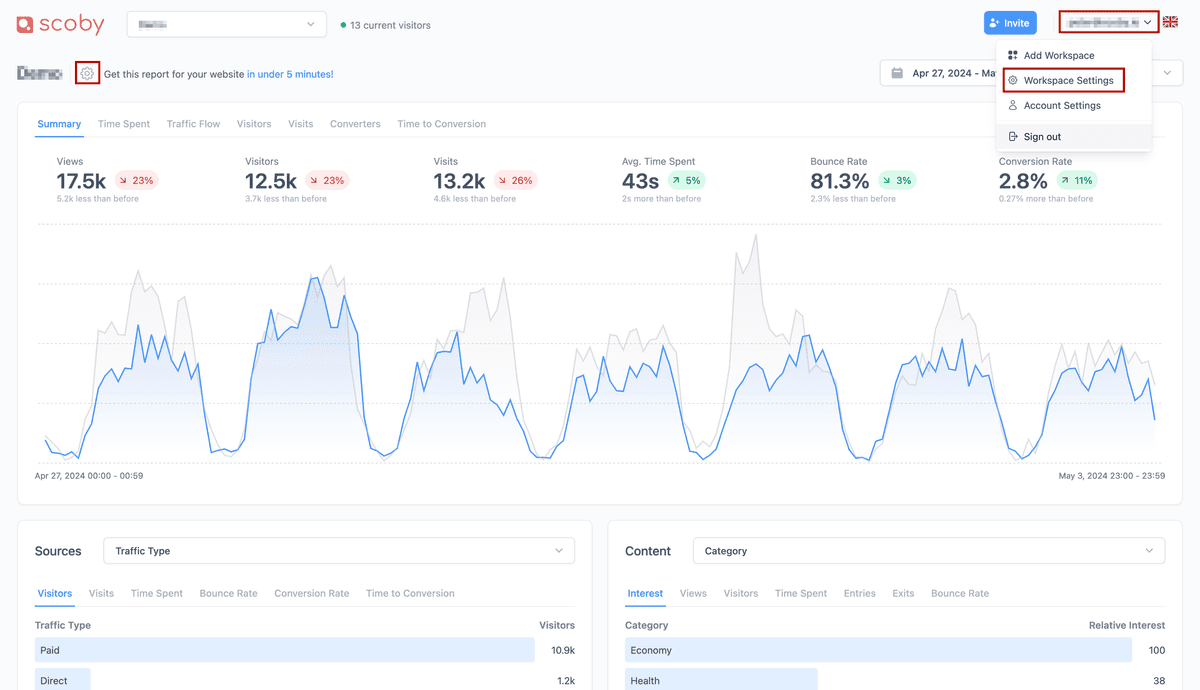This screenshot has height=690, width=1200.
Task: Open Time Spent tab in the Sources panel
Action: [157, 593]
